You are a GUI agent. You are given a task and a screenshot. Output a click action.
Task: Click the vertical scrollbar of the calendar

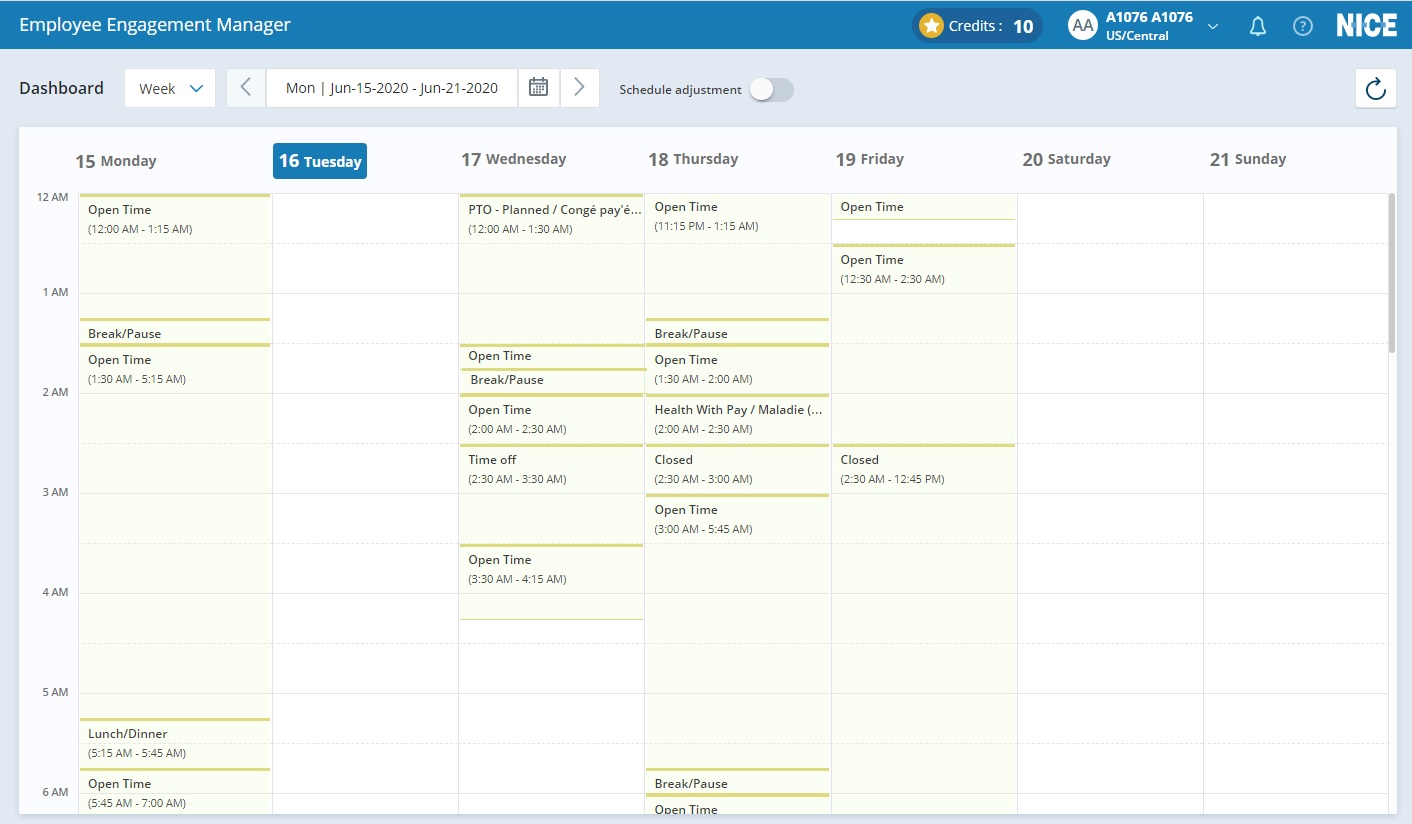pos(1391,272)
